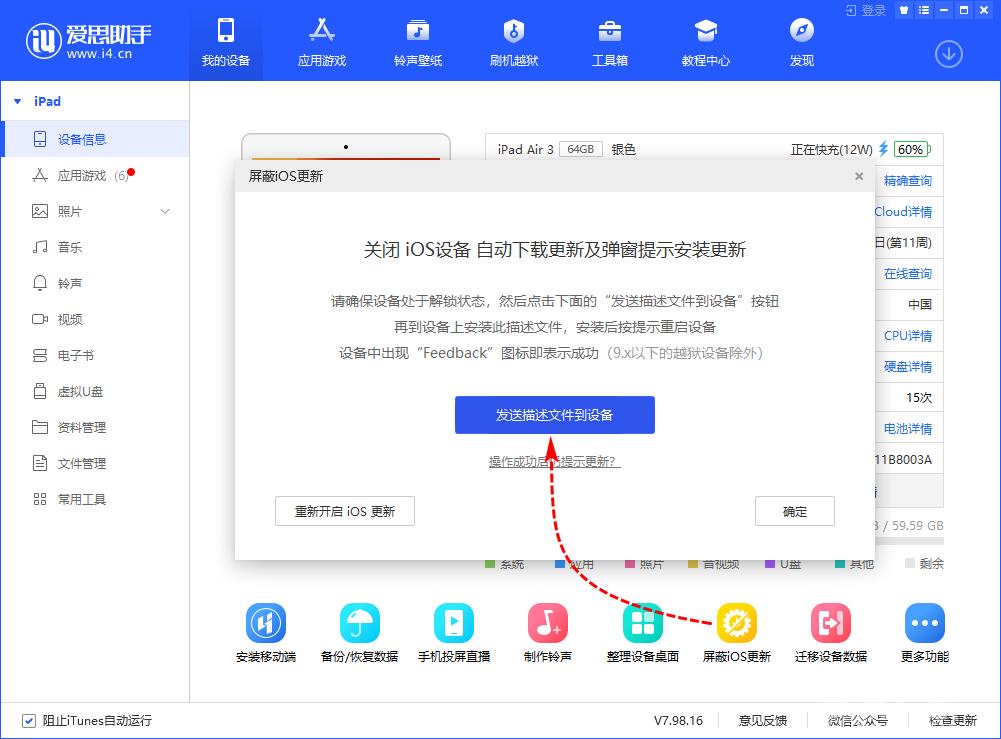Open the 应用游戏 section in the top toolbar
This screenshot has width=1001, height=739.
coord(320,40)
